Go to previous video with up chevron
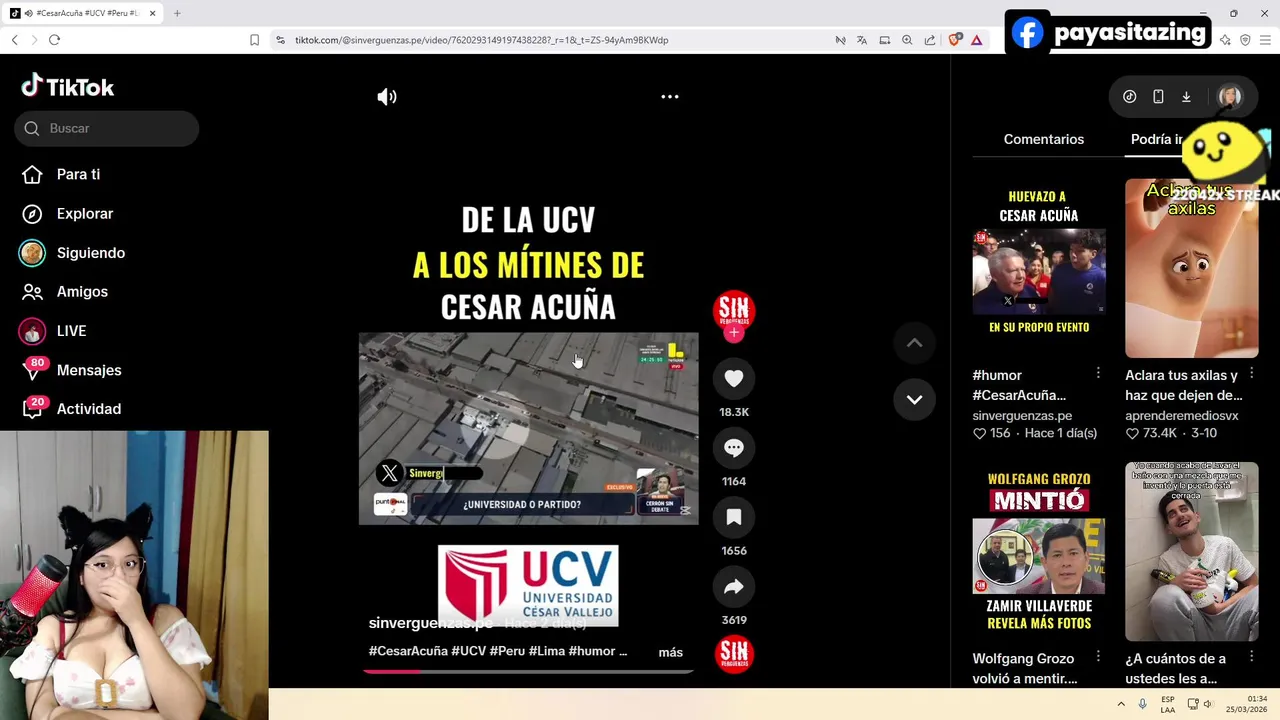The height and width of the screenshot is (720, 1280). click(x=914, y=343)
